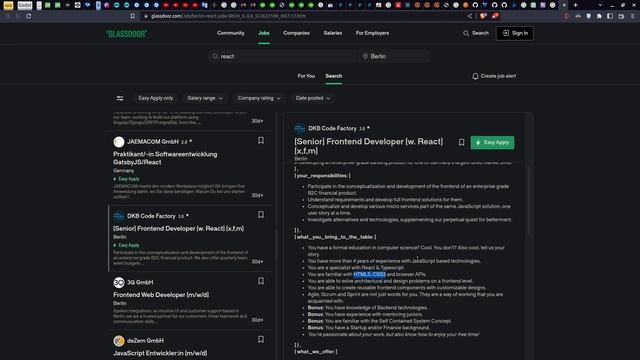Close the active tab with its x
The height and width of the screenshot is (360, 640).
click(x=564, y=5)
